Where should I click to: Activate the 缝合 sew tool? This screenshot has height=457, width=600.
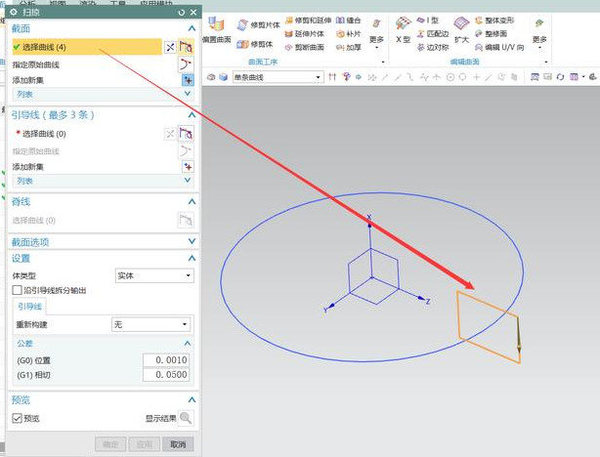tap(348, 20)
